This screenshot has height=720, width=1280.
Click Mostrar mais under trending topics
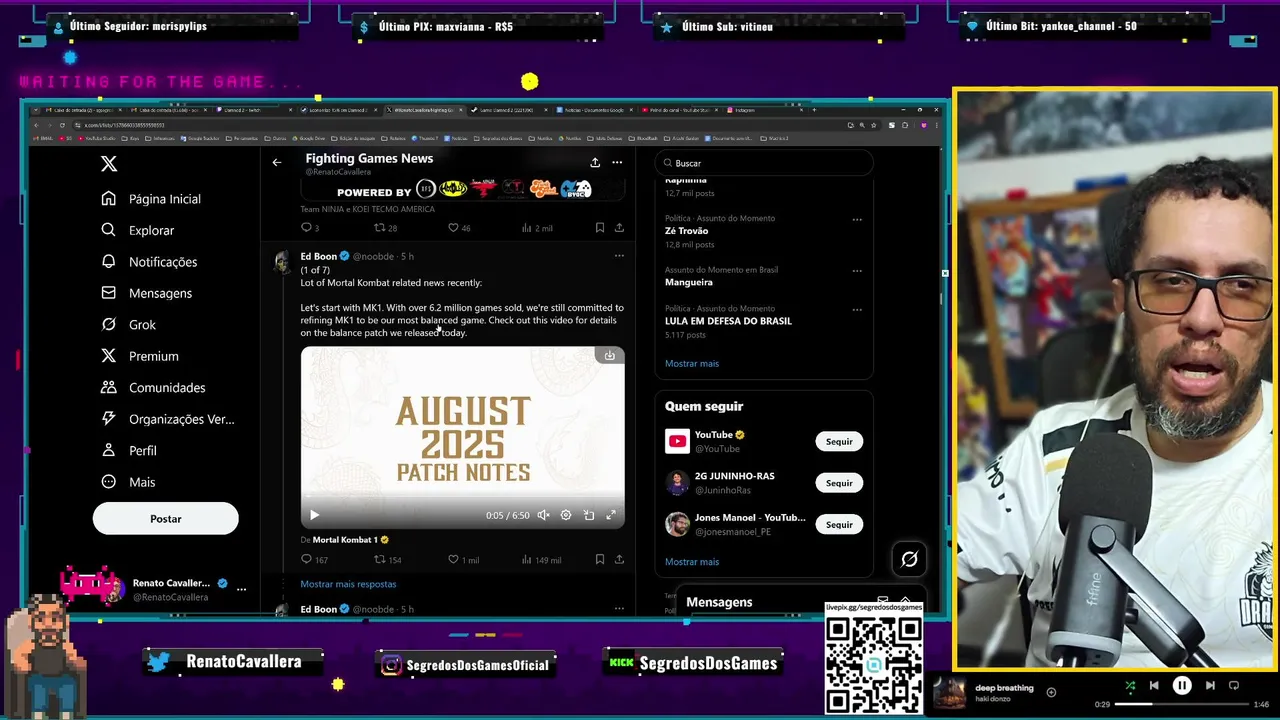click(x=692, y=364)
